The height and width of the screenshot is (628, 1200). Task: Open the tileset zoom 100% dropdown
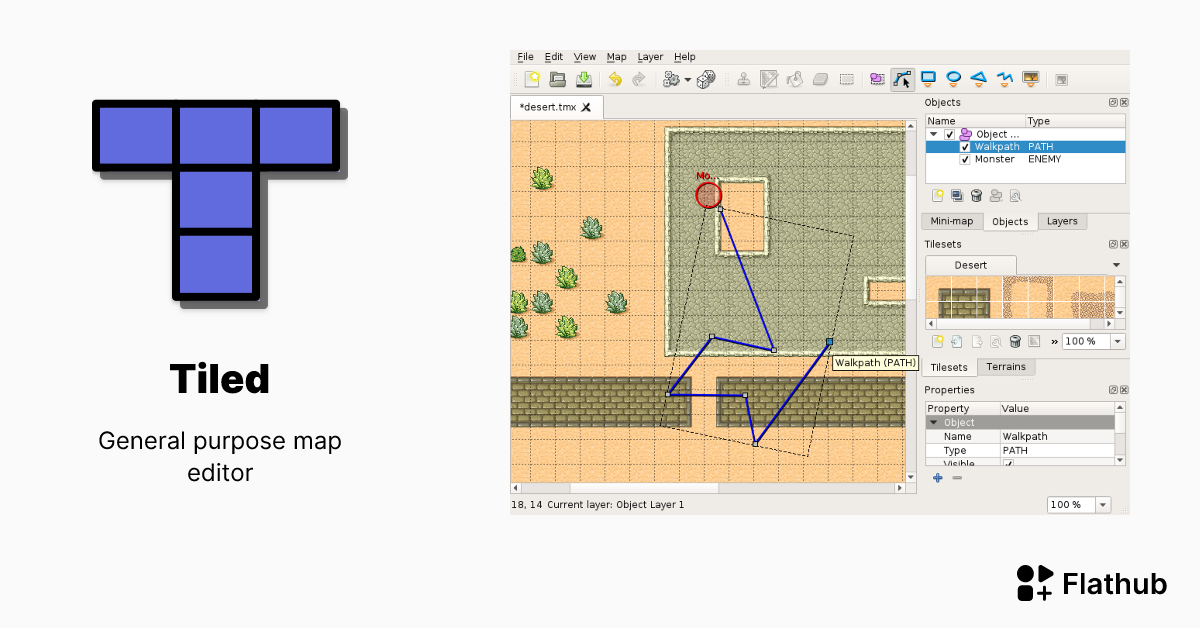click(x=1117, y=342)
